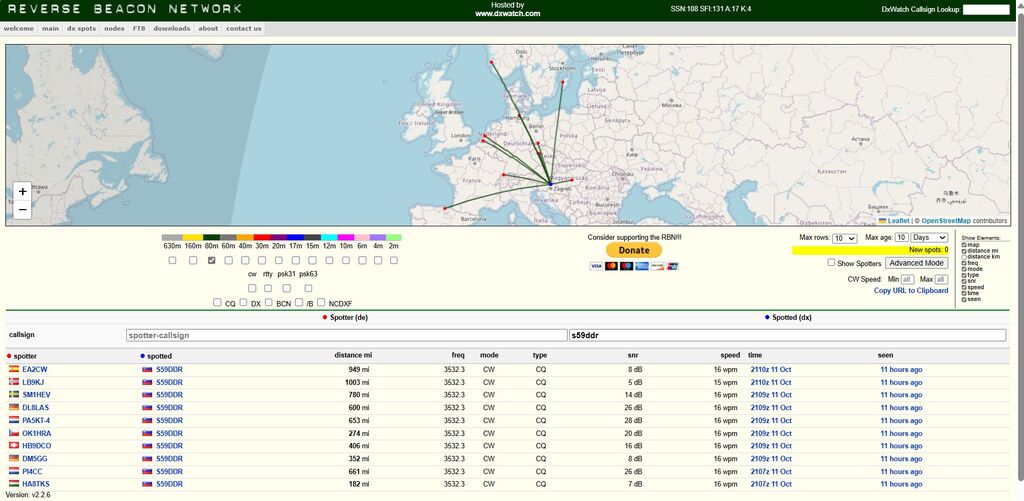Open the Max rows dropdown

(x=844, y=238)
